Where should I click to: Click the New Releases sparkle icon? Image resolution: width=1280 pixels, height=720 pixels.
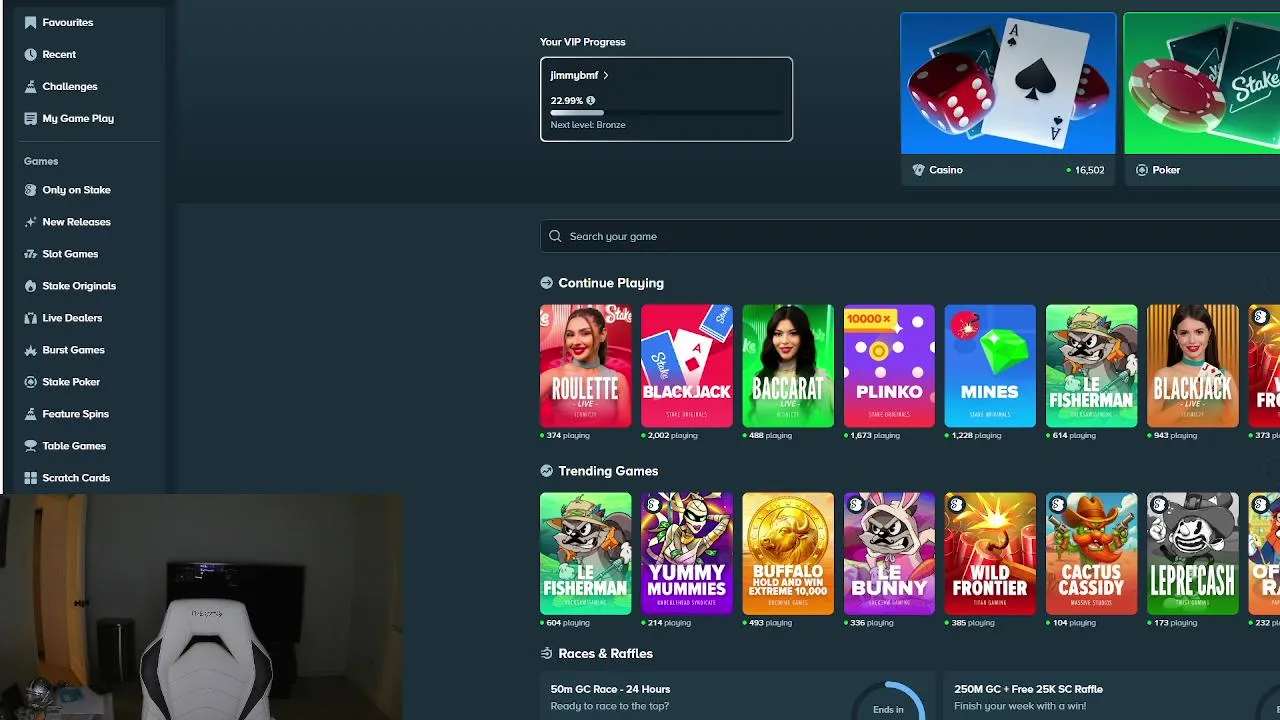pyautogui.click(x=30, y=222)
